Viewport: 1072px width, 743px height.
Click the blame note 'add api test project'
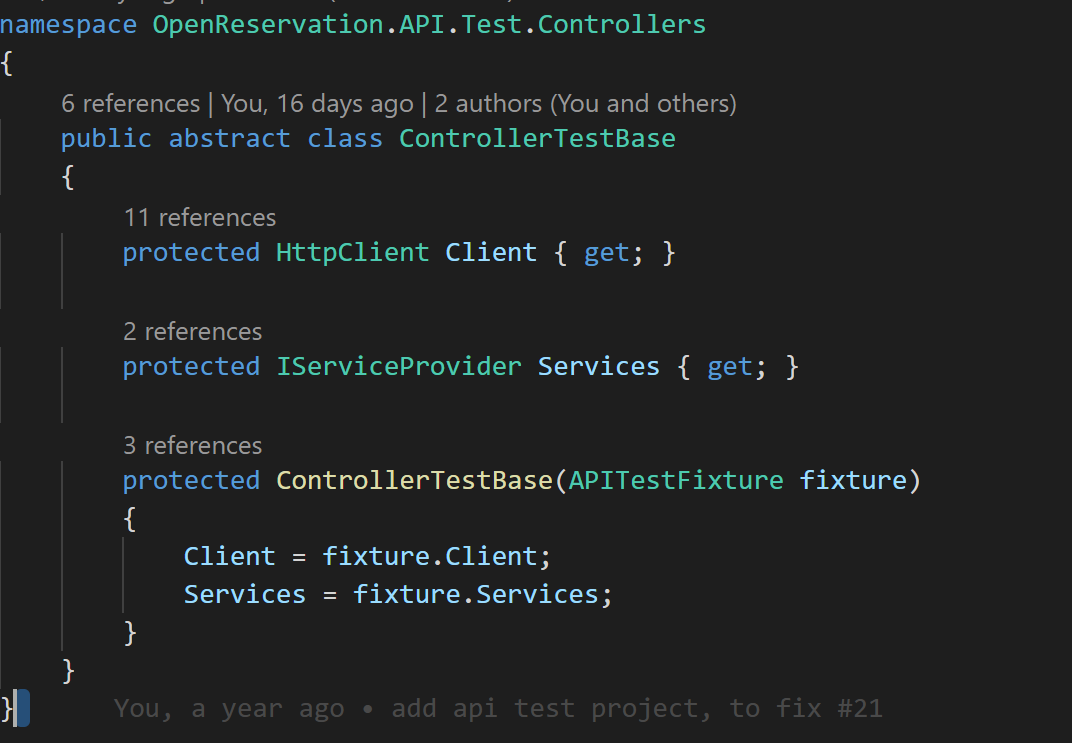click(498, 709)
